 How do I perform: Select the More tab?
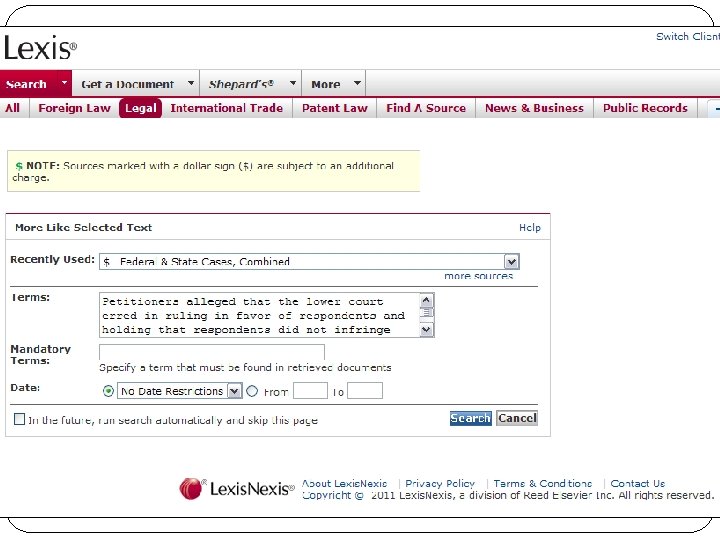(x=326, y=84)
